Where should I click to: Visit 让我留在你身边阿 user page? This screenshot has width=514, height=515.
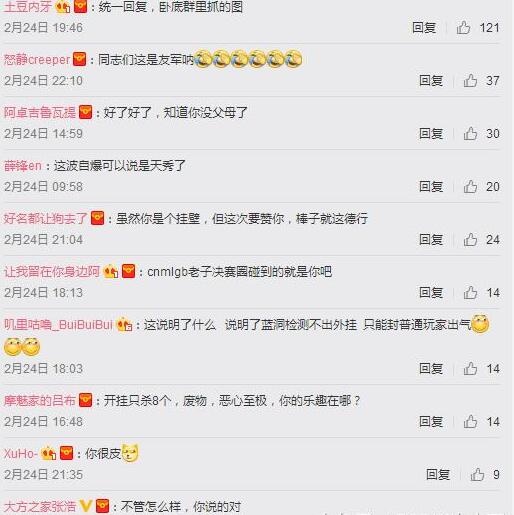click(52, 271)
